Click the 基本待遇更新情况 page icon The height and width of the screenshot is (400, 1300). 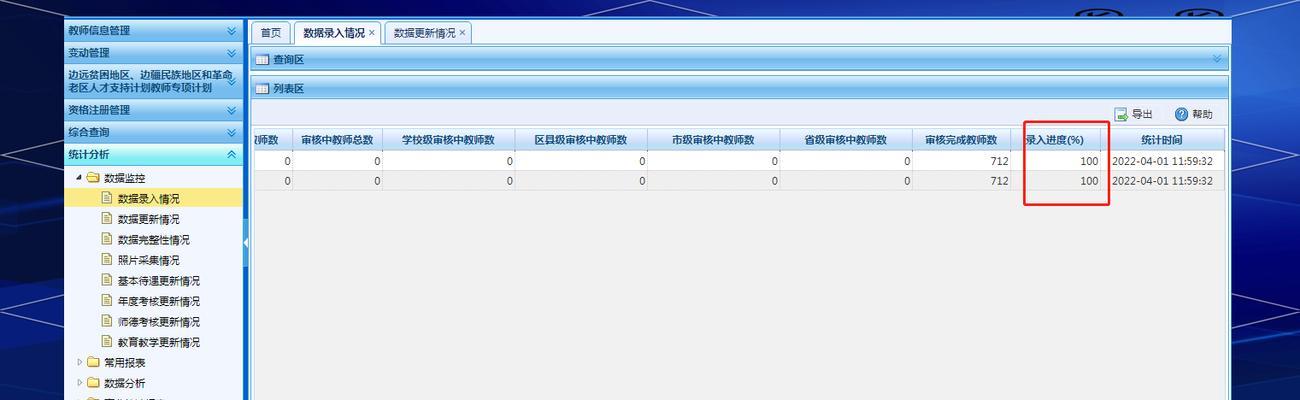tap(107, 280)
